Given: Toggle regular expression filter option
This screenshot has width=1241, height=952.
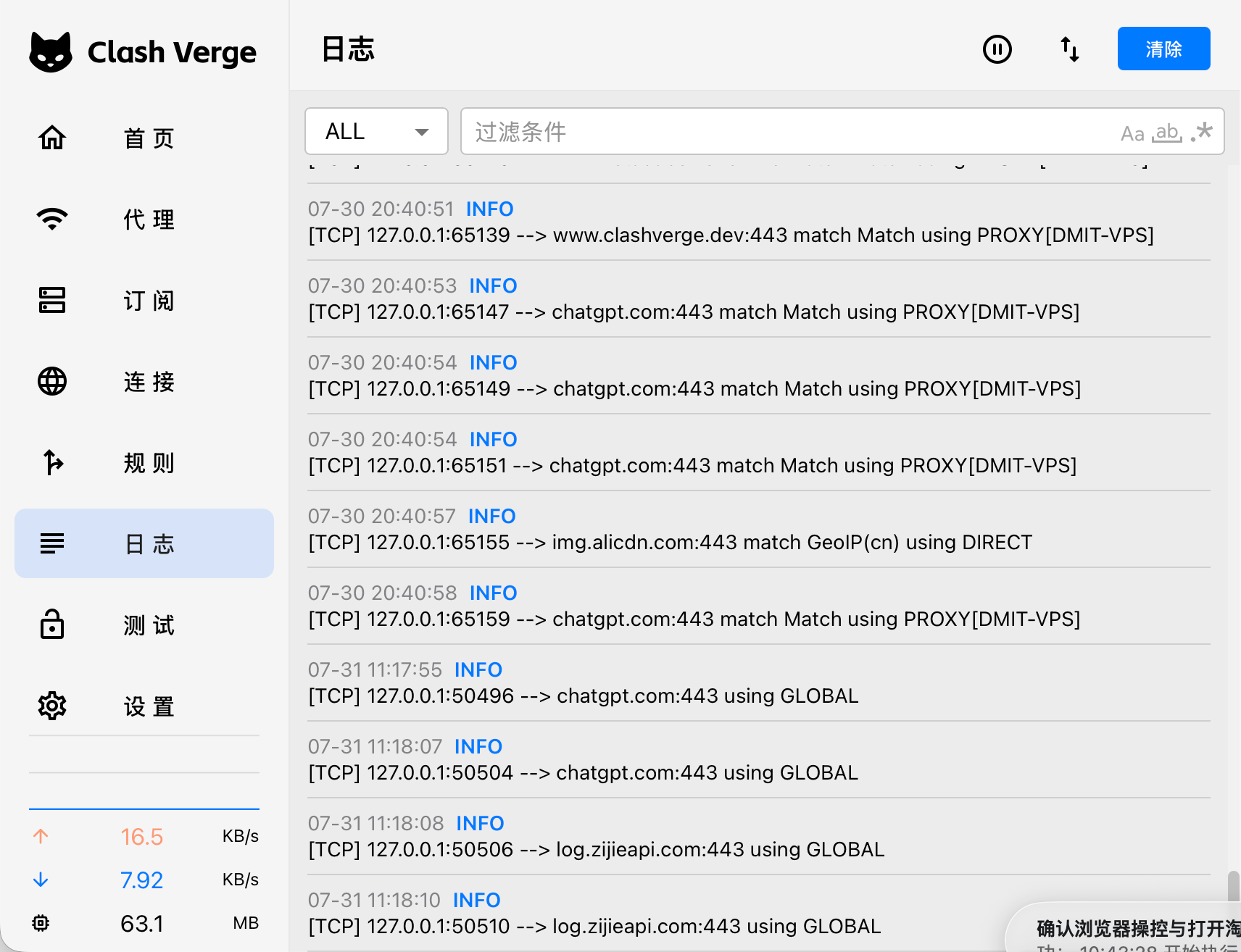Looking at the screenshot, I should 1202,132.
